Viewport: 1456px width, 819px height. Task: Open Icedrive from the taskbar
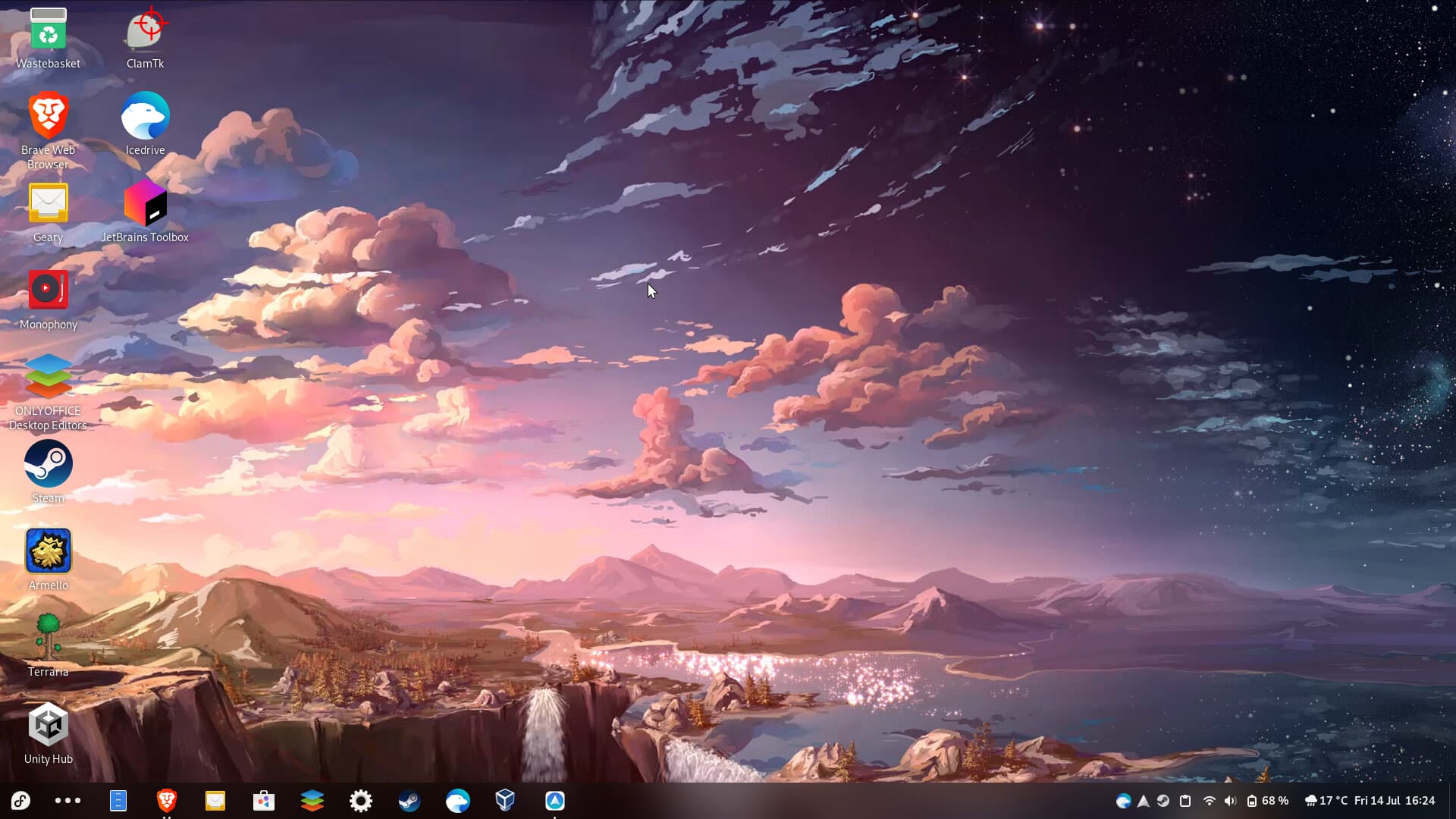[458, 801]
